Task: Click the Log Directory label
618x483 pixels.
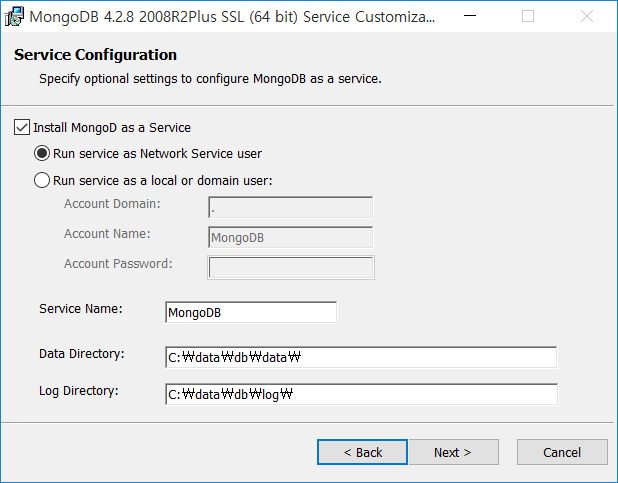Action: (79, 391)
